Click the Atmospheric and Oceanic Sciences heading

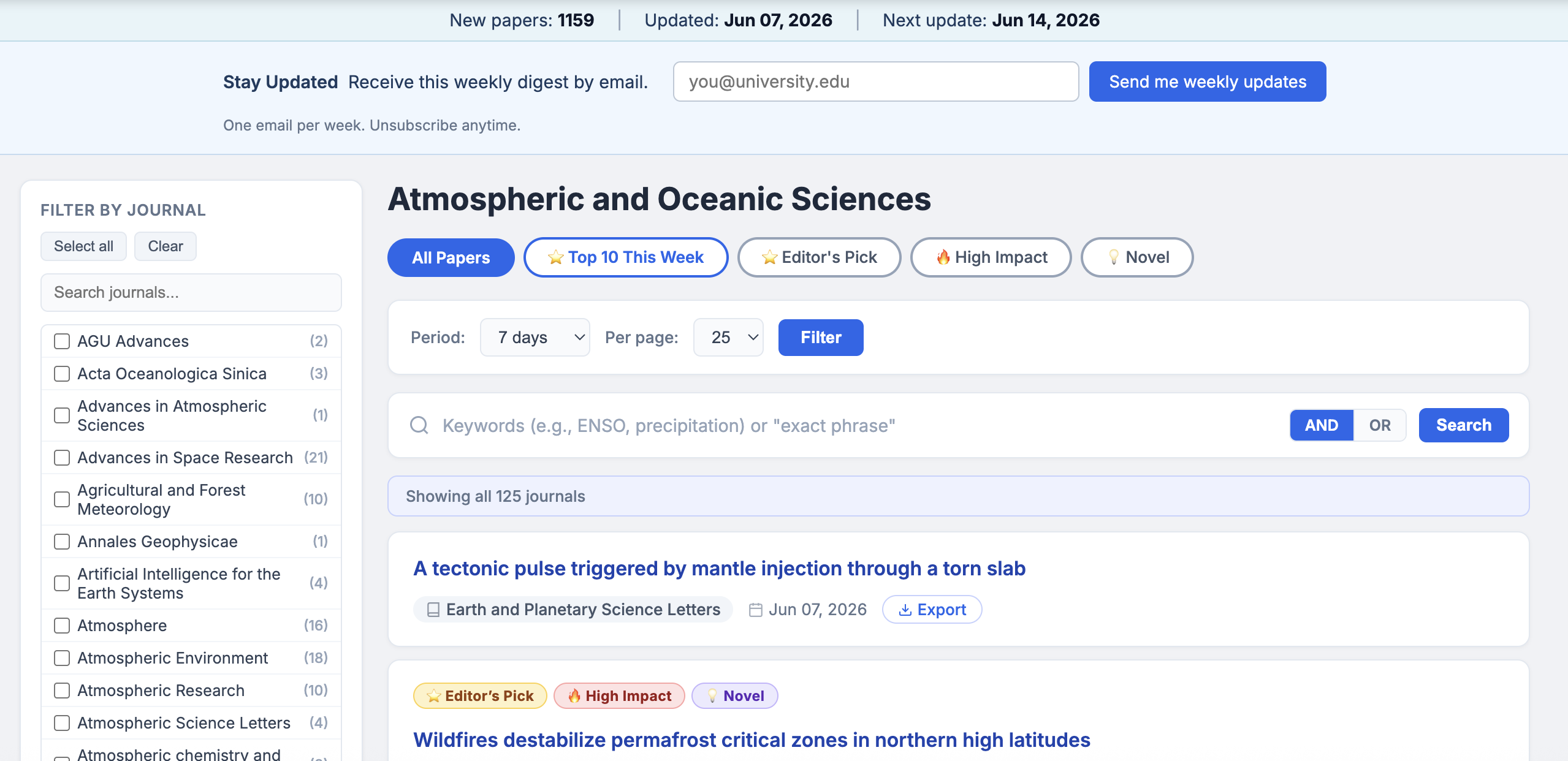660,199
